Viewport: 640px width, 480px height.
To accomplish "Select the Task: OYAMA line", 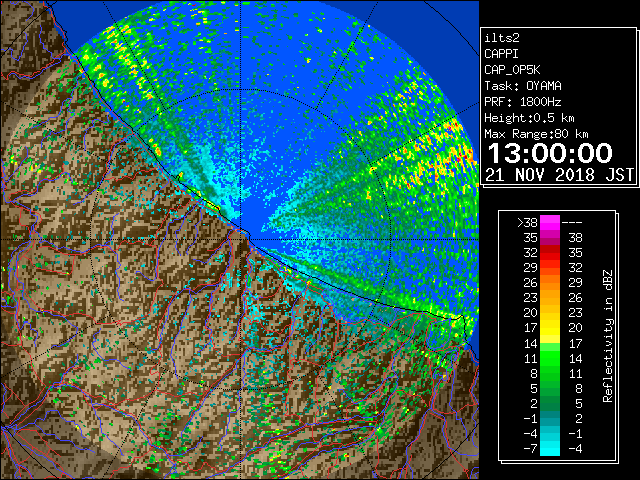I will coord(523,86).
